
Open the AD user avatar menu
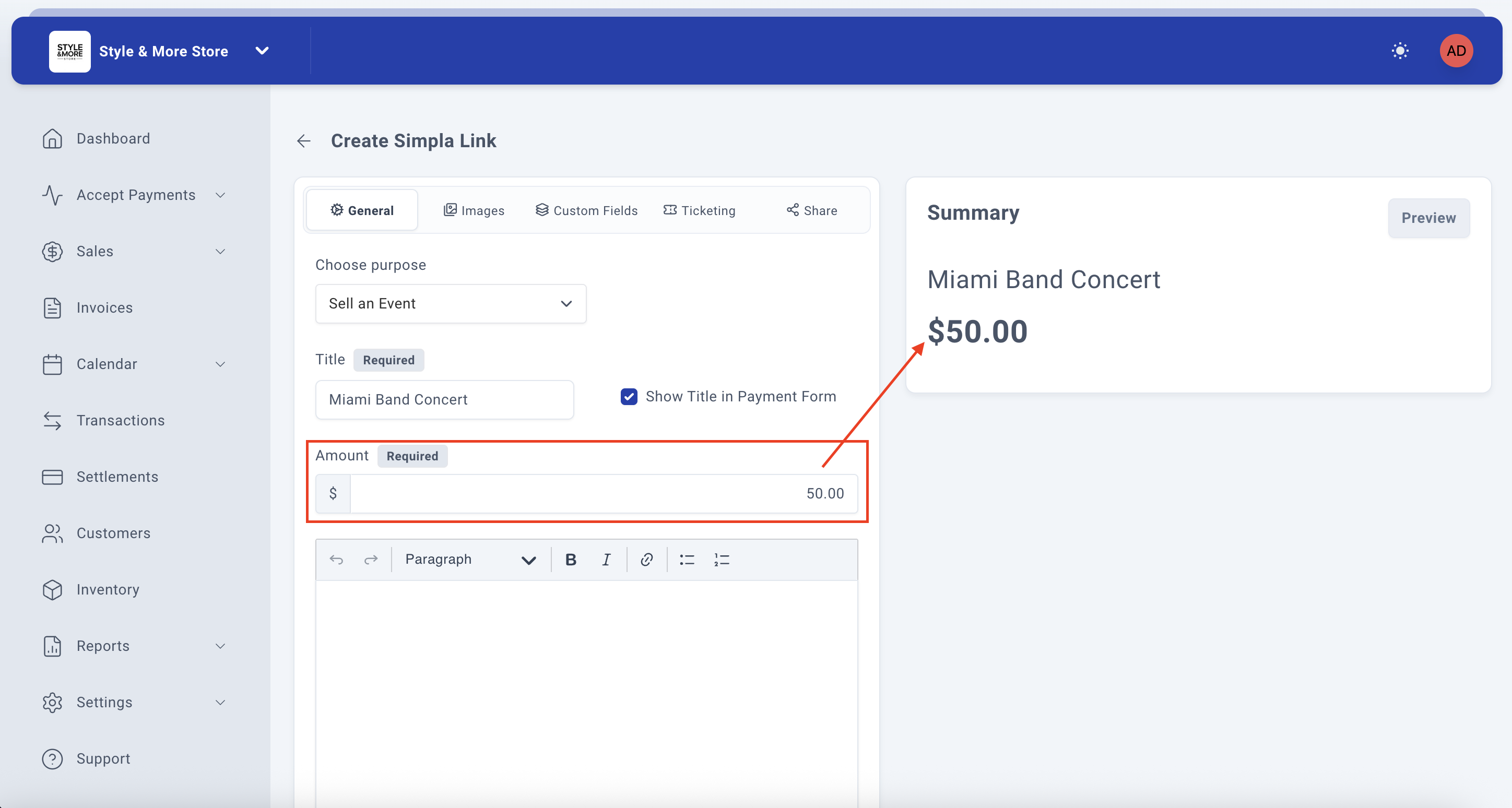(x=1456, y=51)
